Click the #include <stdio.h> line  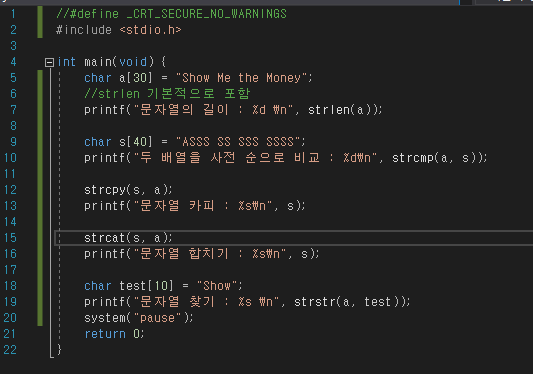point(119,30)
